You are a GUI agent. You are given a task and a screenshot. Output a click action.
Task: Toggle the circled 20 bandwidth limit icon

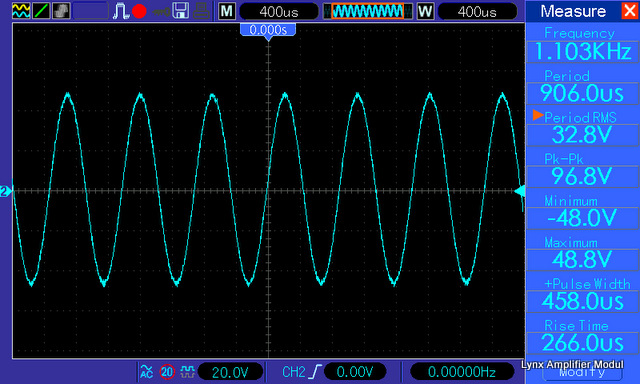coord(167,372)
